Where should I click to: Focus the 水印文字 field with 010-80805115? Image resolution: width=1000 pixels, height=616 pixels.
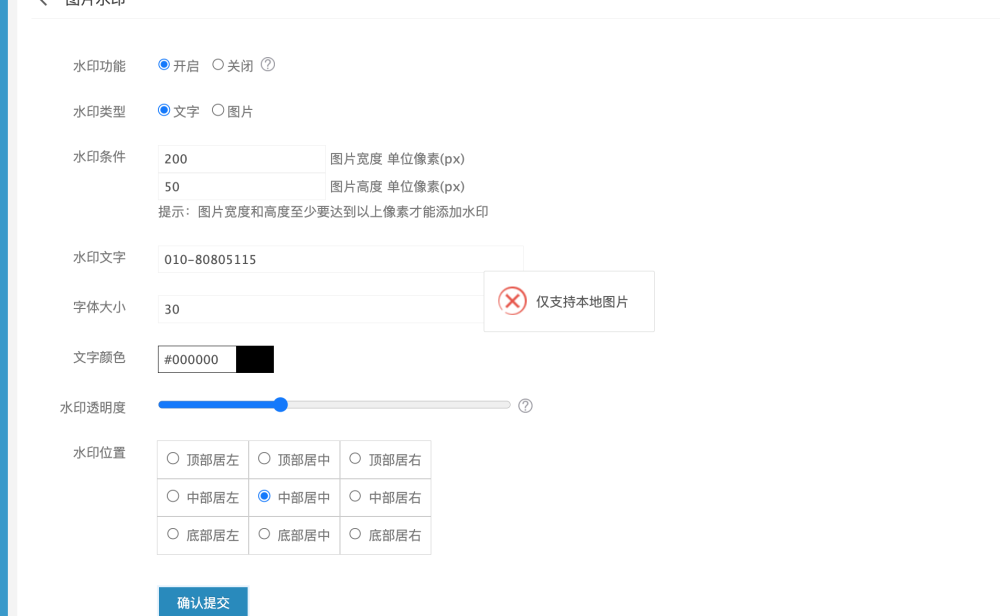point(341,260)
